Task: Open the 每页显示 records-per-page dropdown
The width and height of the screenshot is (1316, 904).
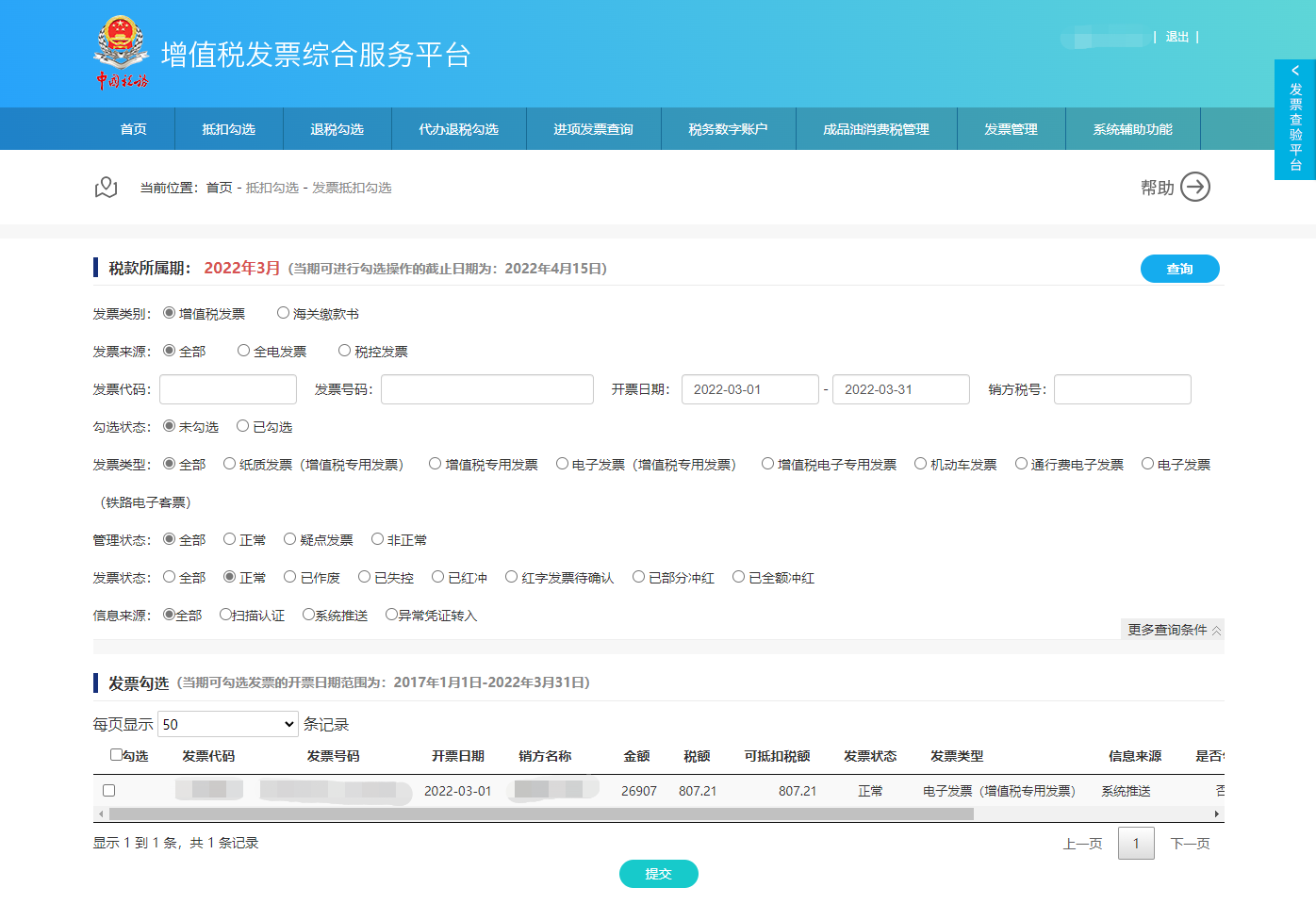Action: [228, 724]
